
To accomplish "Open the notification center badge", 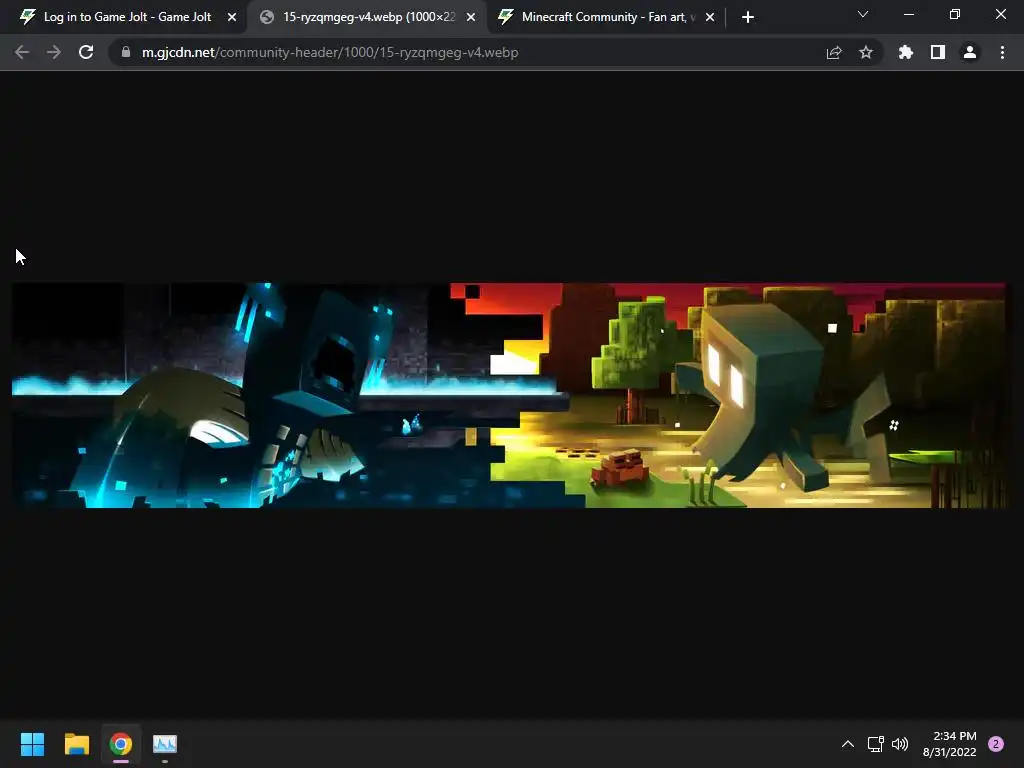I will pyautogui.click(x=996, y=744).
